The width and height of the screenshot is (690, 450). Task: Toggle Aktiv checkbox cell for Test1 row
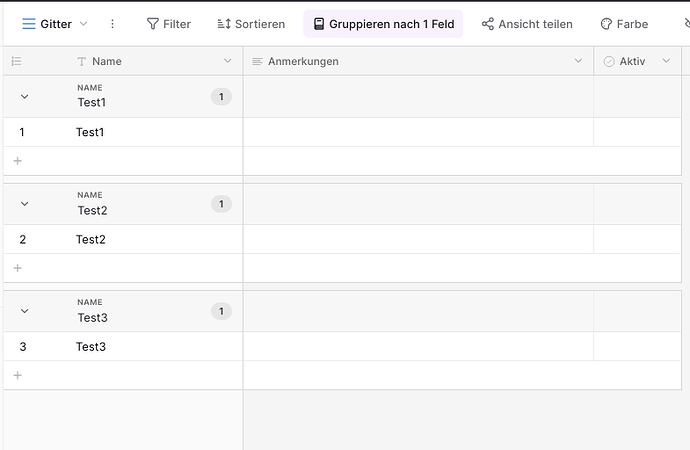coord(637,132)
